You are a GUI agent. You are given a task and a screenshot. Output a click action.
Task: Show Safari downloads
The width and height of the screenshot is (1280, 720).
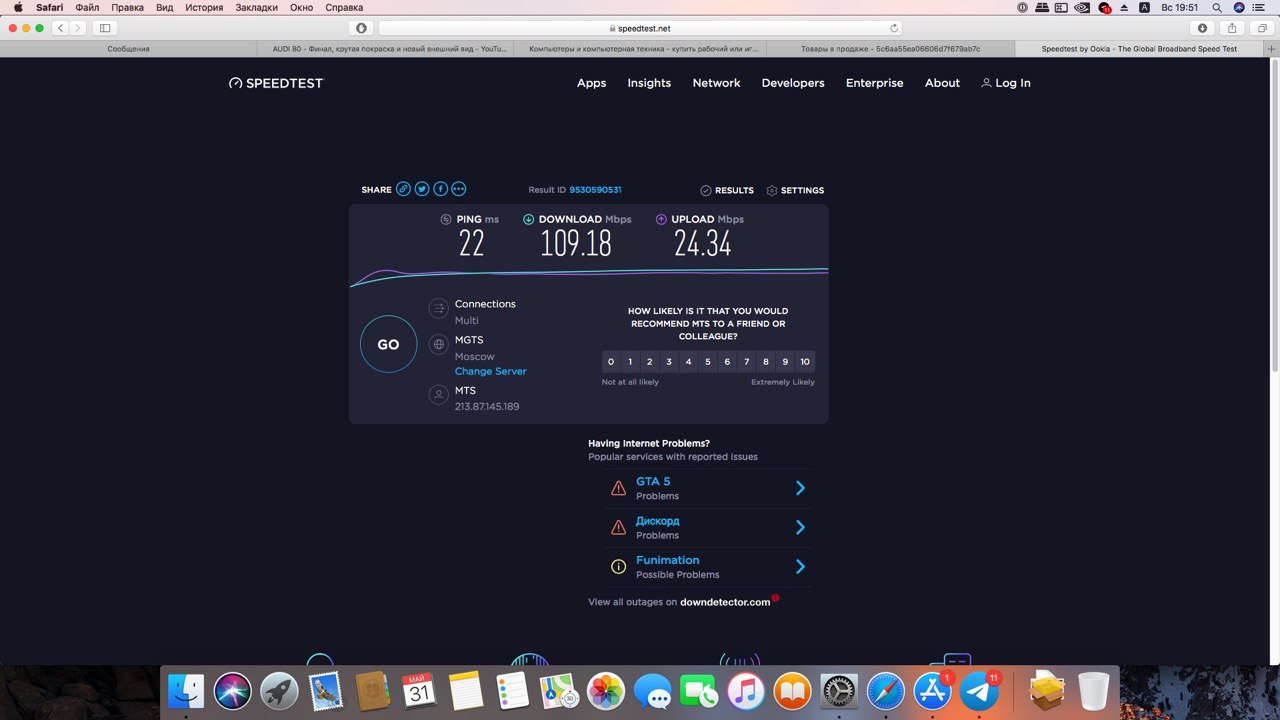[1202, 28]
